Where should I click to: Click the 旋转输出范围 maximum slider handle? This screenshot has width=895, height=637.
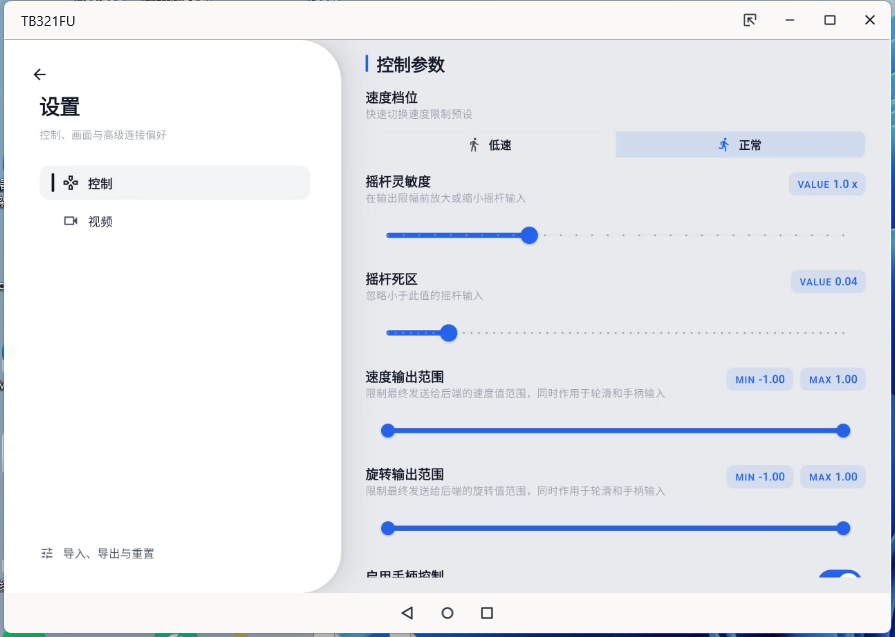843,528
